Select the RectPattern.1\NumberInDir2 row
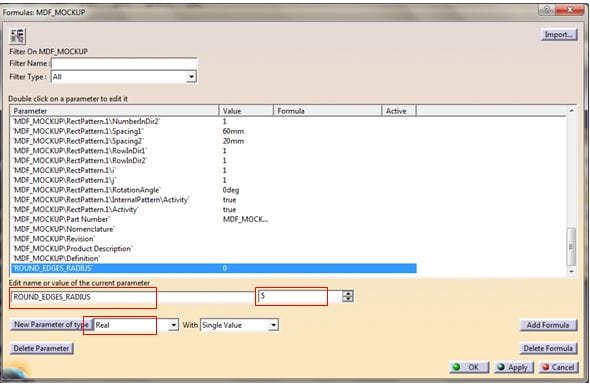This screenshot has width=590, height=384. point(213,121)
